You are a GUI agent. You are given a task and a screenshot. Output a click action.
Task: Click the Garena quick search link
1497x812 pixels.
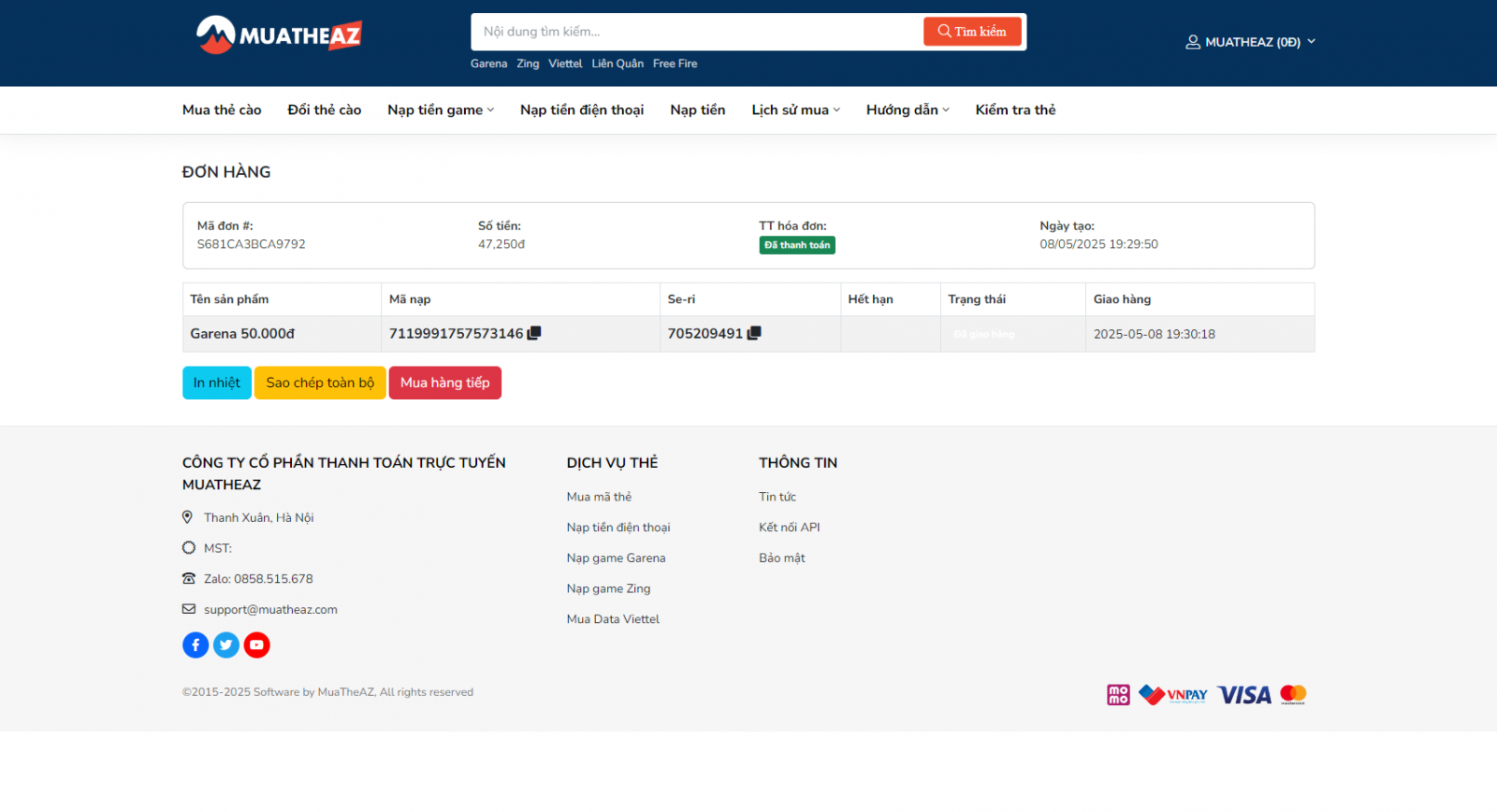point(488,64)
